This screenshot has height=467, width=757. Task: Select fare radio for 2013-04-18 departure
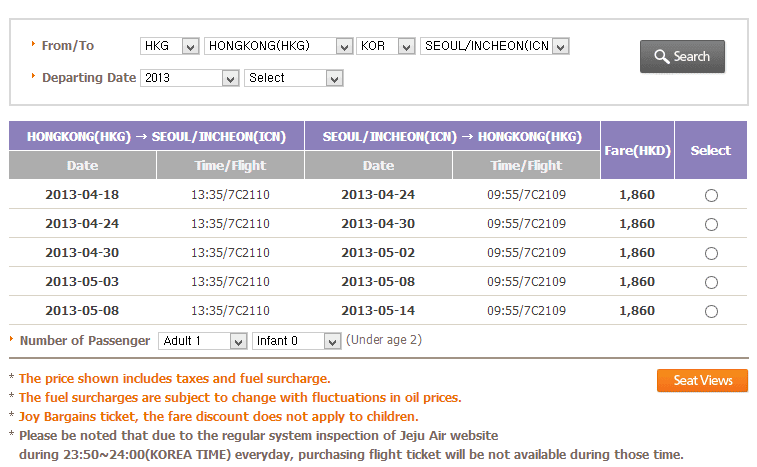click(x=711, y=195)
